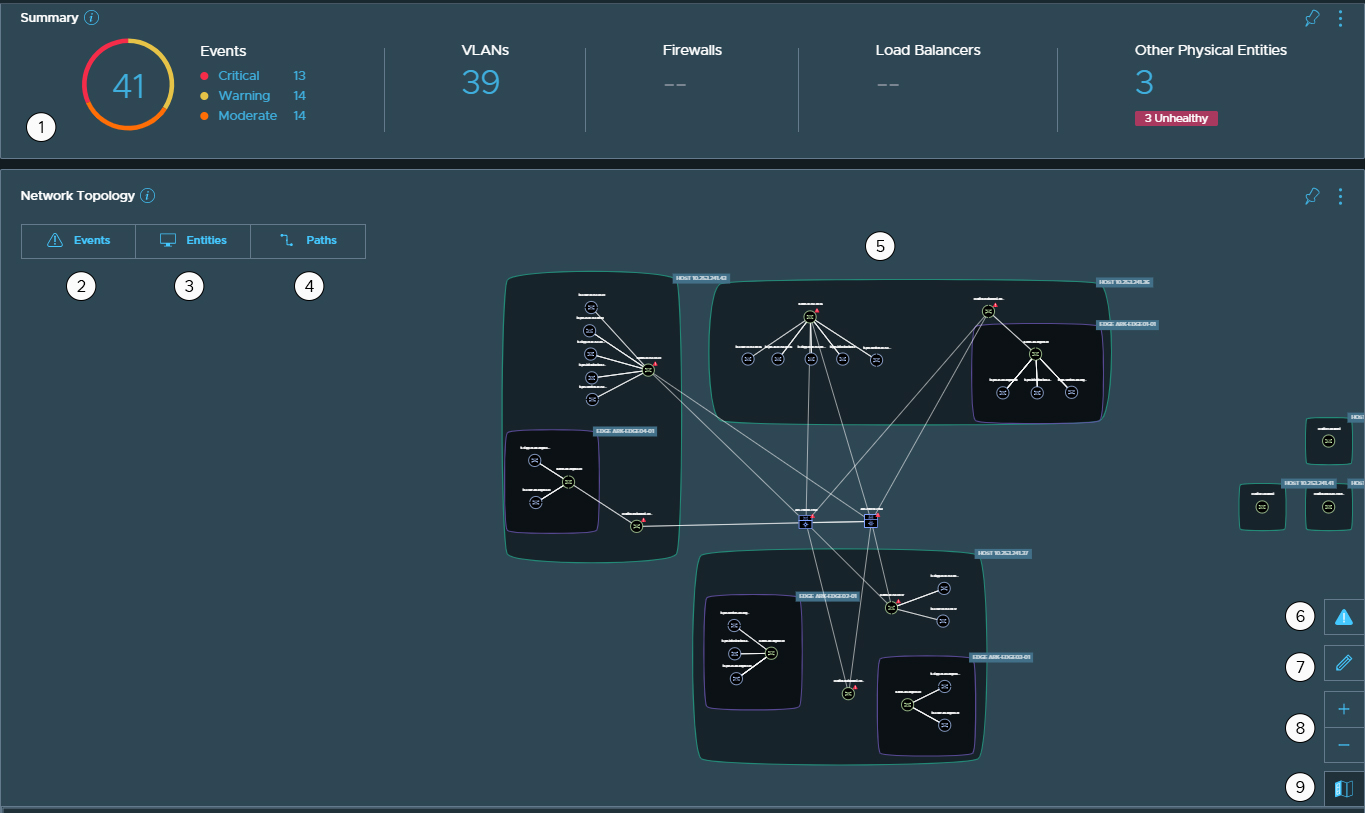Select hub router node inside EDGE ARK-EDGE01-01

pos(1036,354)
